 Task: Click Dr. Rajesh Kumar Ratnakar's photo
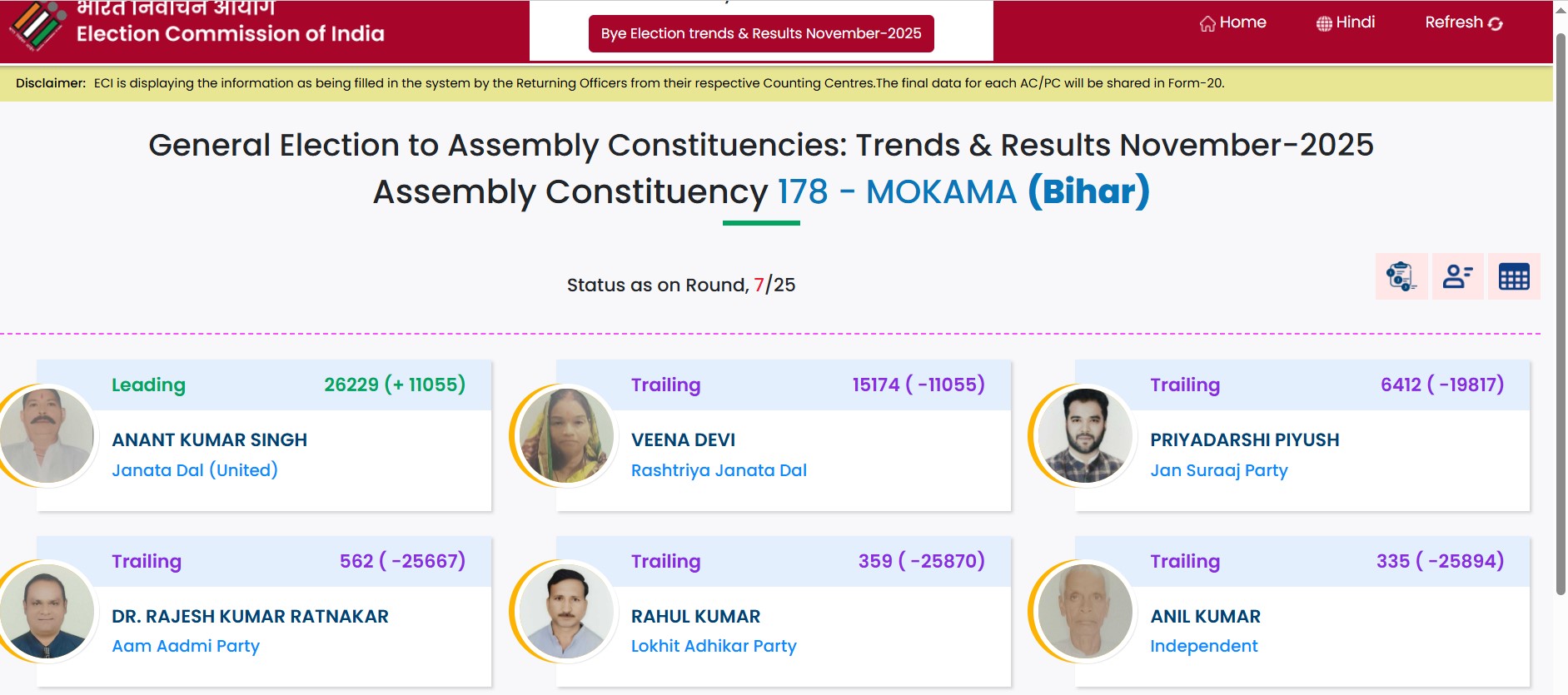click(47, 612)
